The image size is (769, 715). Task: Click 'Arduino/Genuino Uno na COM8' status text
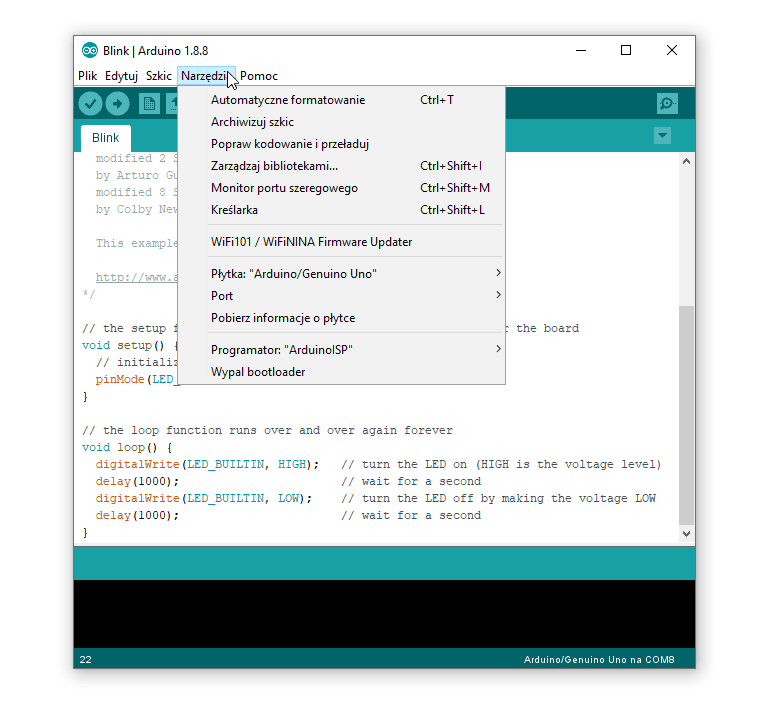599,660
